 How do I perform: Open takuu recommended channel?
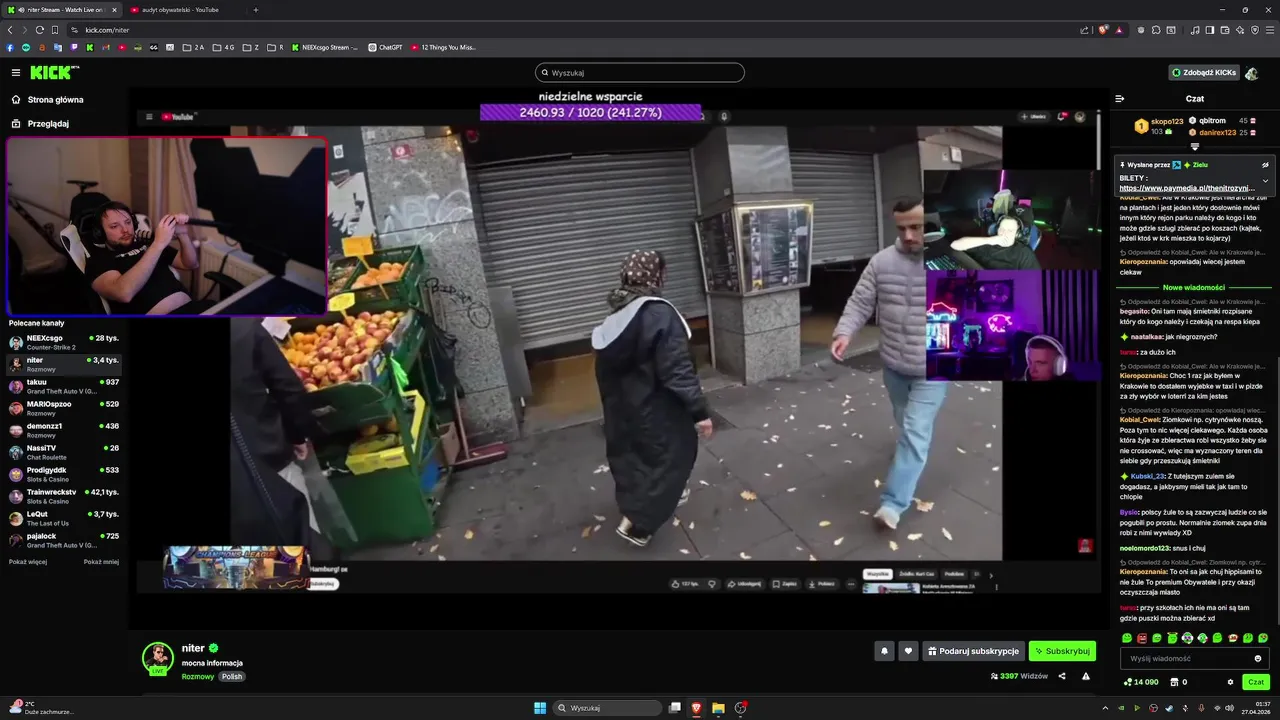tap(64, 386)
